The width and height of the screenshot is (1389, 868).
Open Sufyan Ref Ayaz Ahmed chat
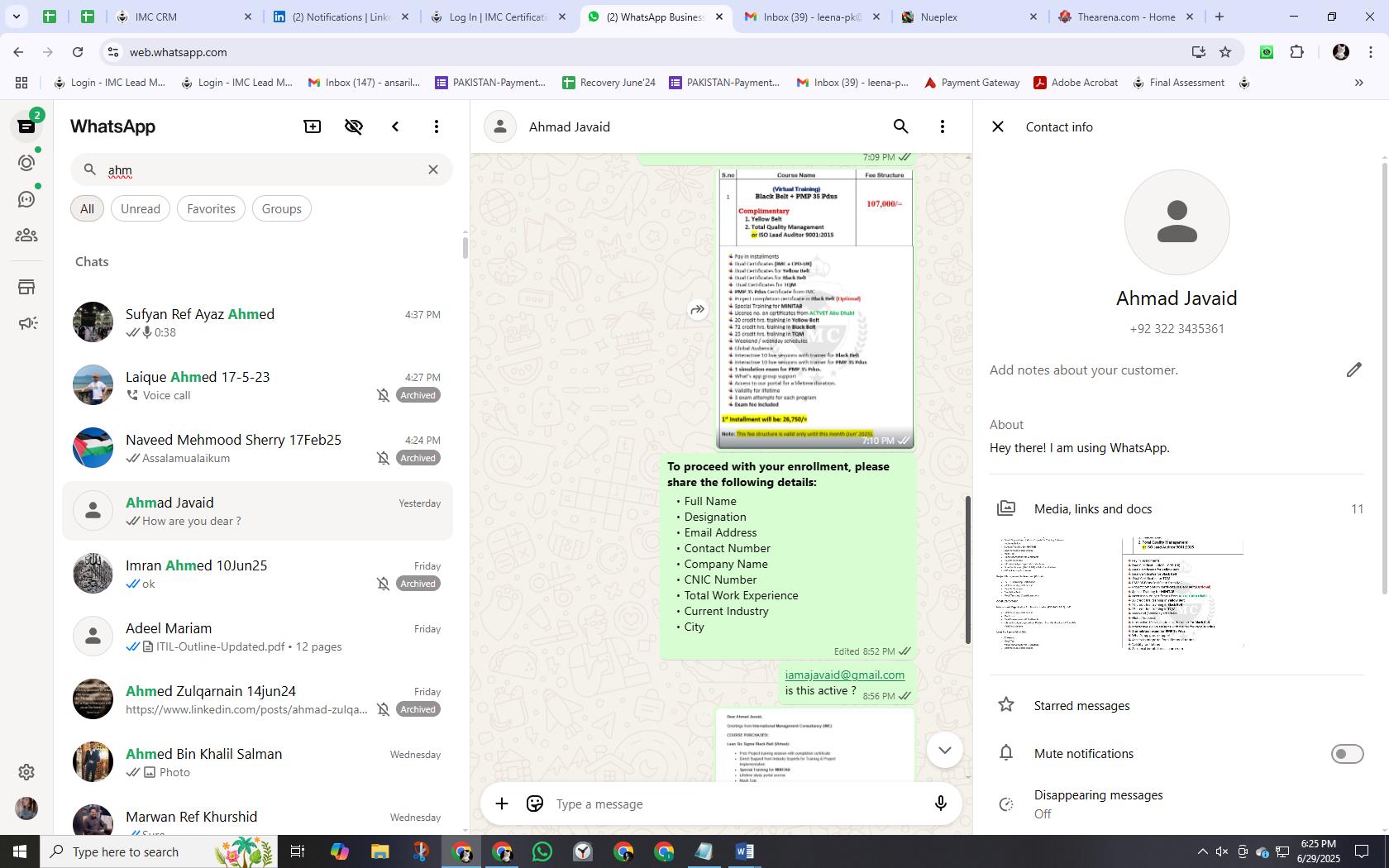click(x=258, y=322)
